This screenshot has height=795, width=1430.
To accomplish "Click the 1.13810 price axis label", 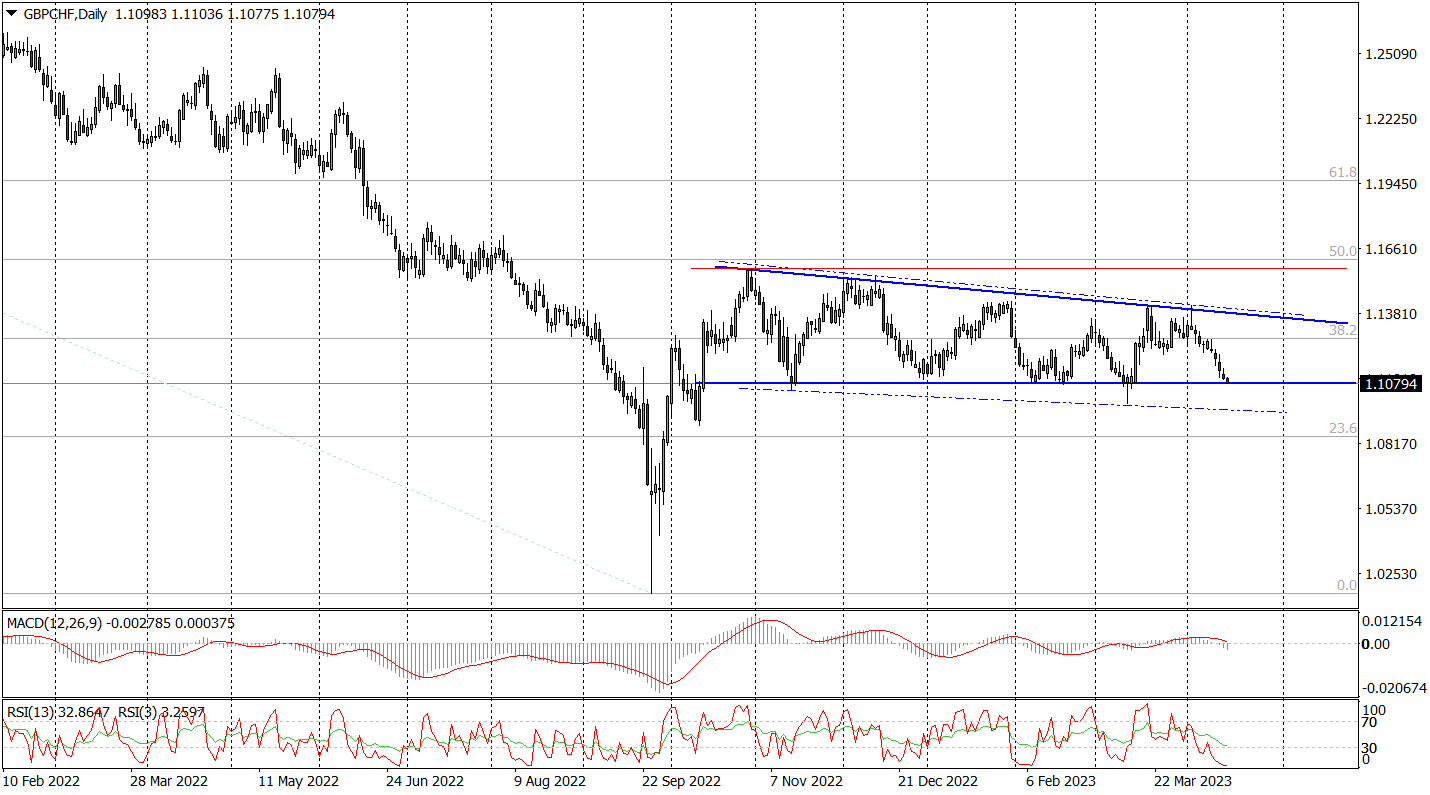I will tap(1391, 314).
